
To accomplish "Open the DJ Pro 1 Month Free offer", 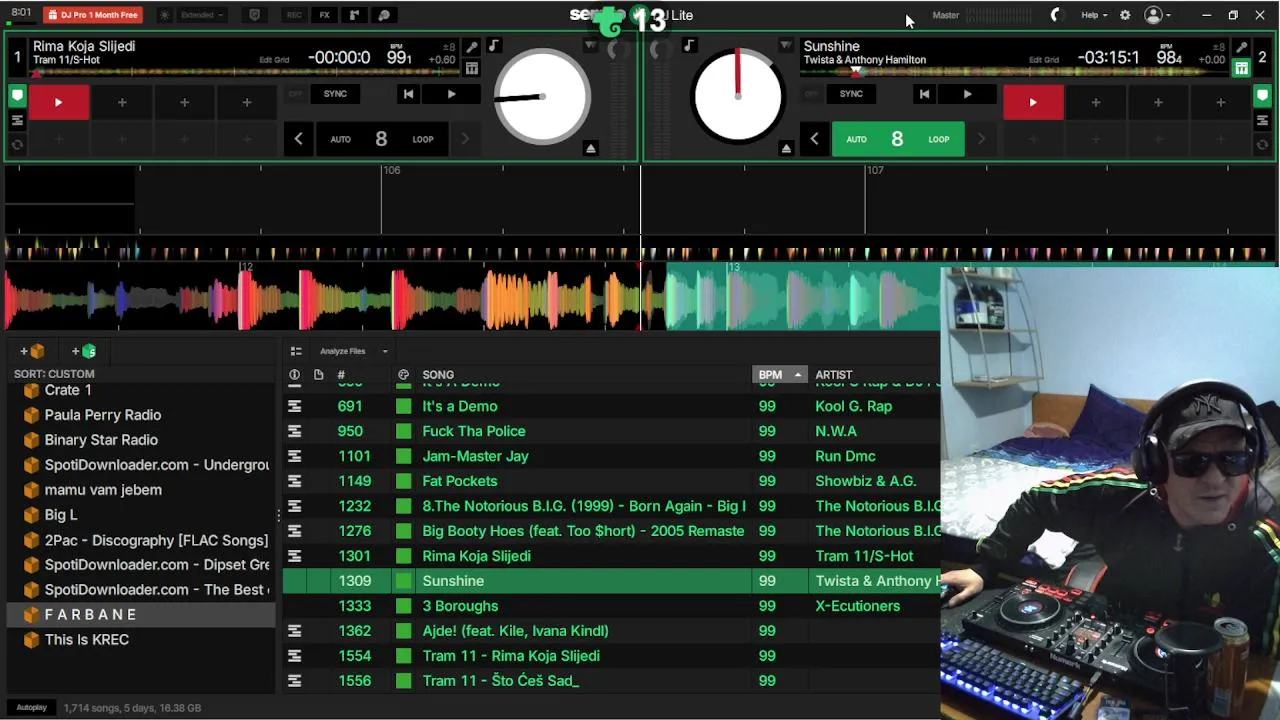I will point(93,15).
